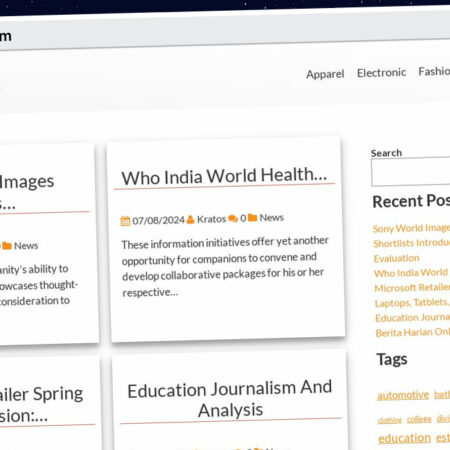Click the folder icon beside News in Who India post

click(252, 218)
